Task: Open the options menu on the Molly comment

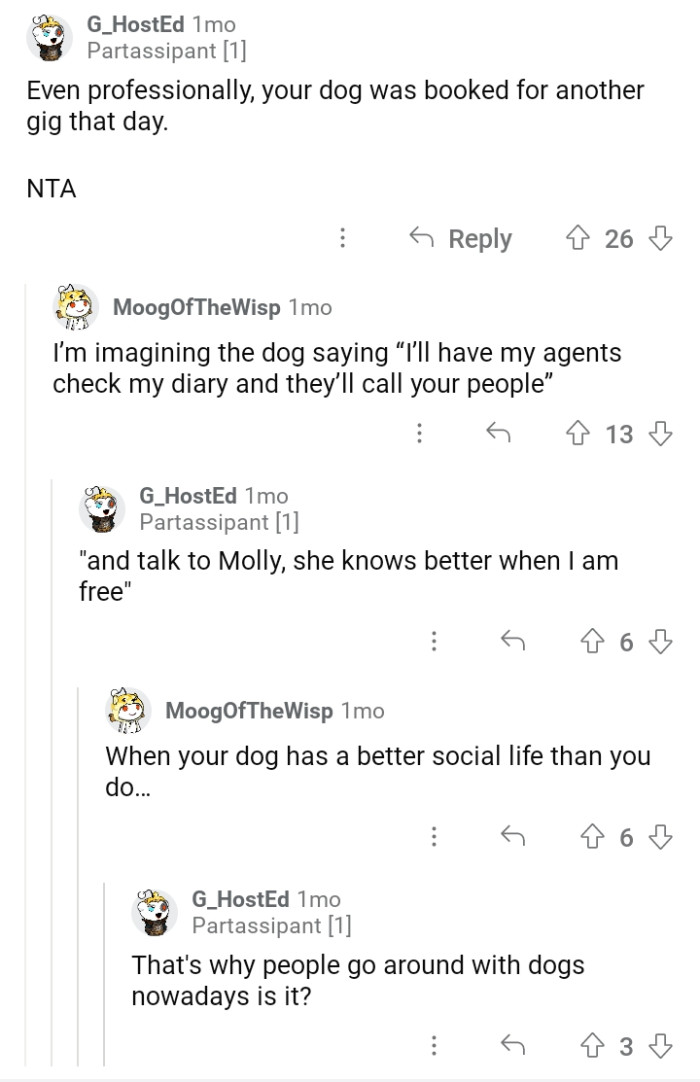Action: point(434,641)
